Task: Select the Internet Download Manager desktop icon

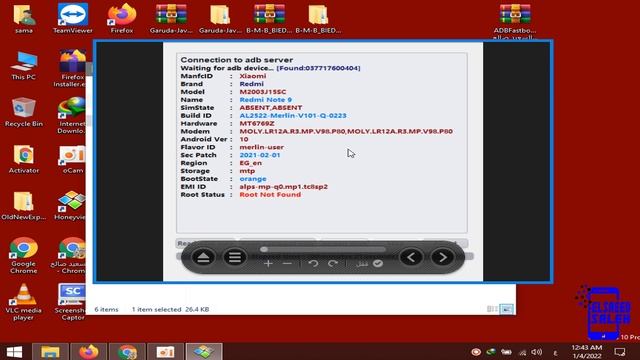Action: click(72, 116)
